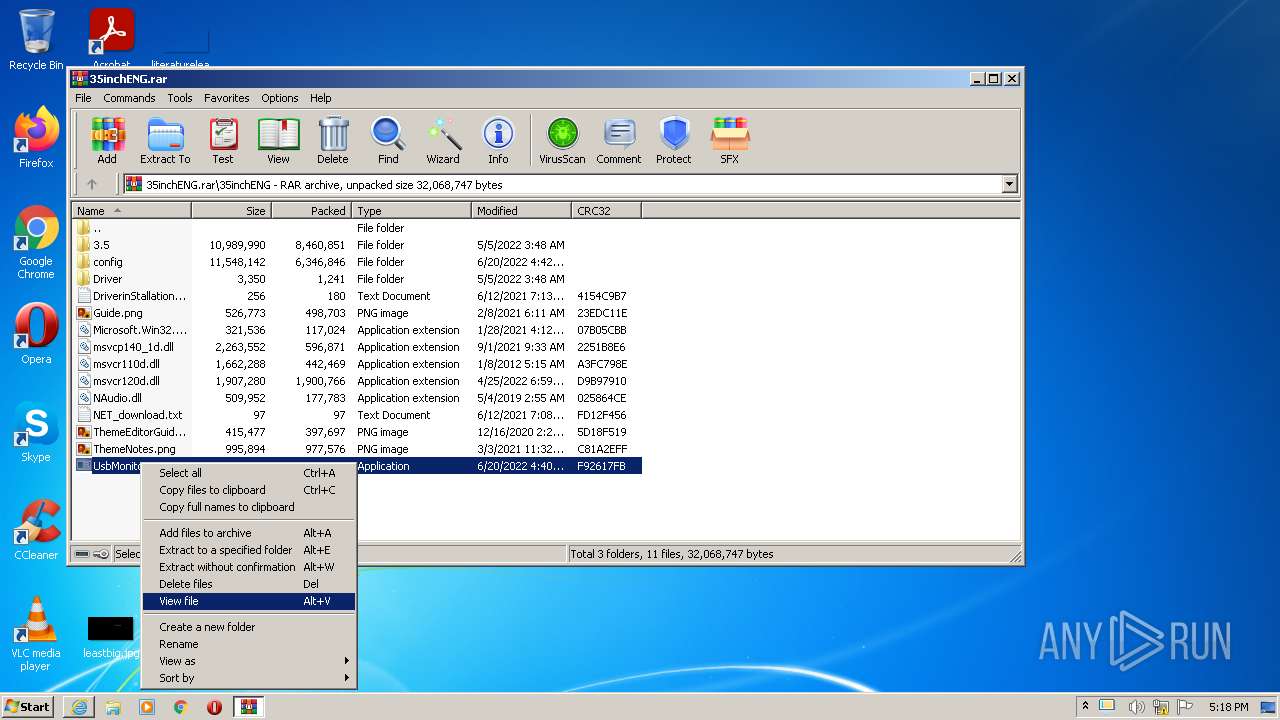Image resolution: width=1280 pixels, height=720 pixels.
Task: Open the Find search tool
Action: tap(388, 140)
